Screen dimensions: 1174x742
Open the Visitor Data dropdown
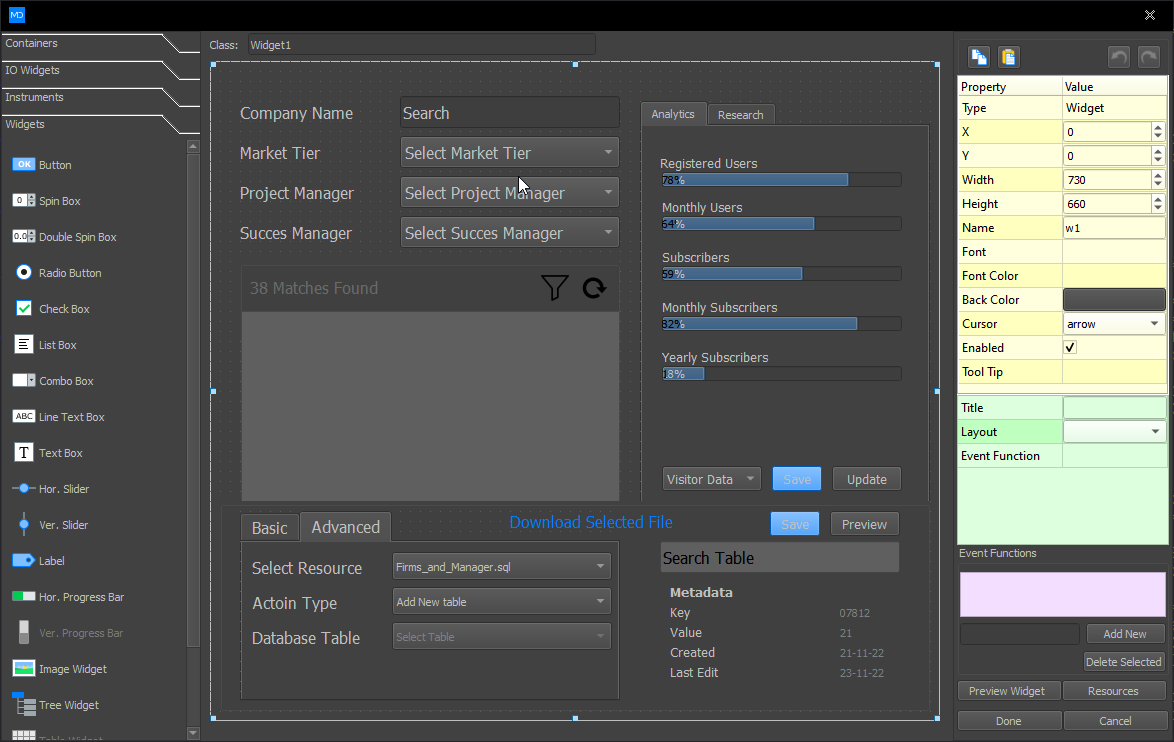click(x=711, y=479)
